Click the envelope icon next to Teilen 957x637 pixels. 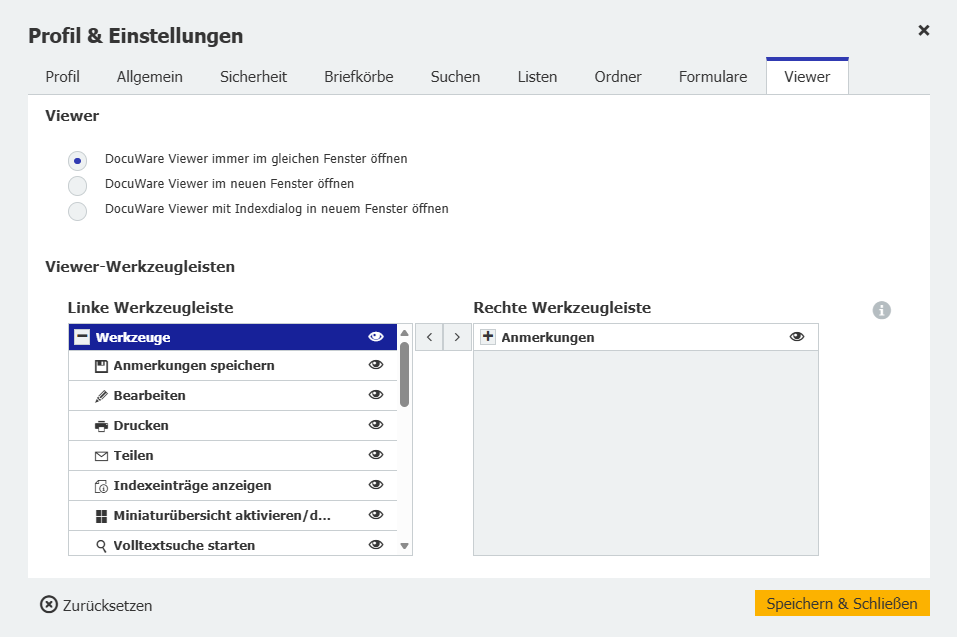tap(101, 456)
